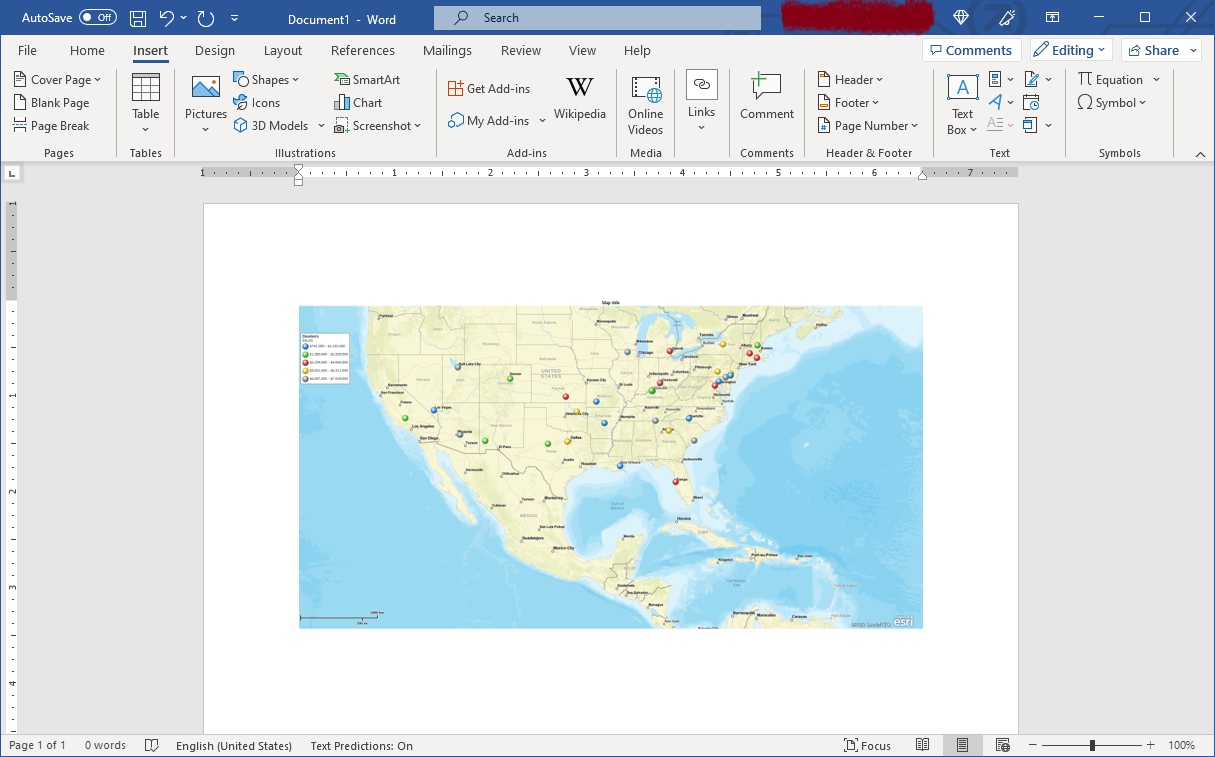Open WordArt dropdown

tap(1001, 102)
